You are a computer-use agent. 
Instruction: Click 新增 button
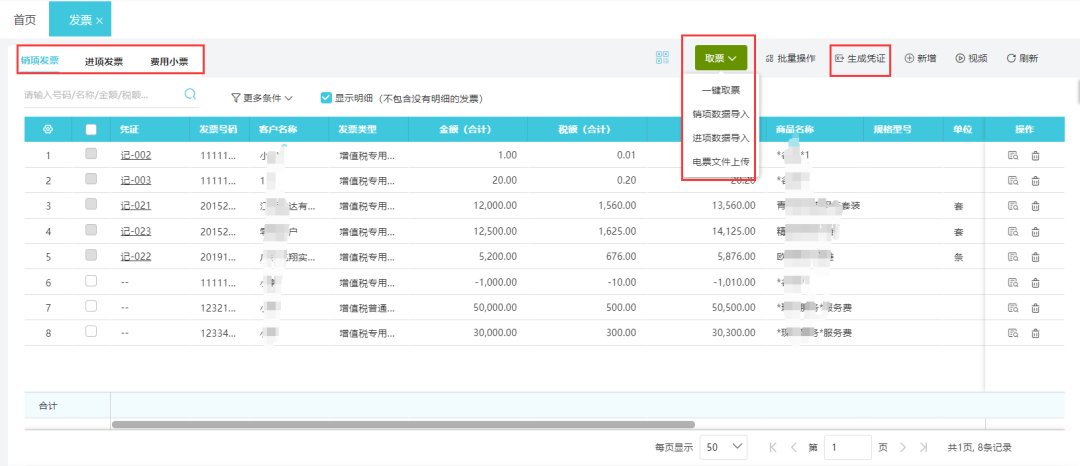coord(920,59)
